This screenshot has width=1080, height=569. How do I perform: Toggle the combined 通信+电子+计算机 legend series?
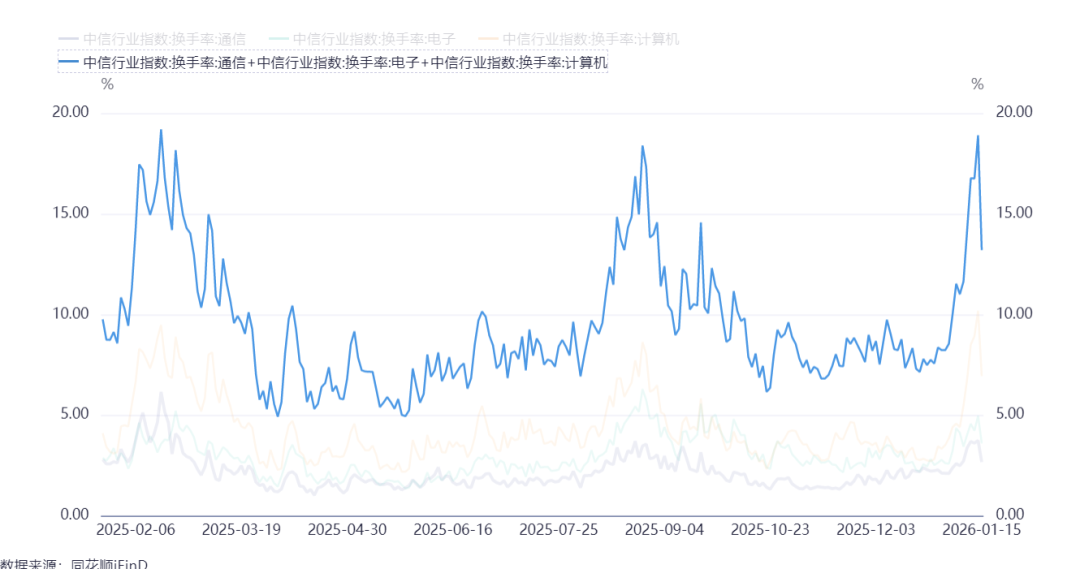coord(333,63)
